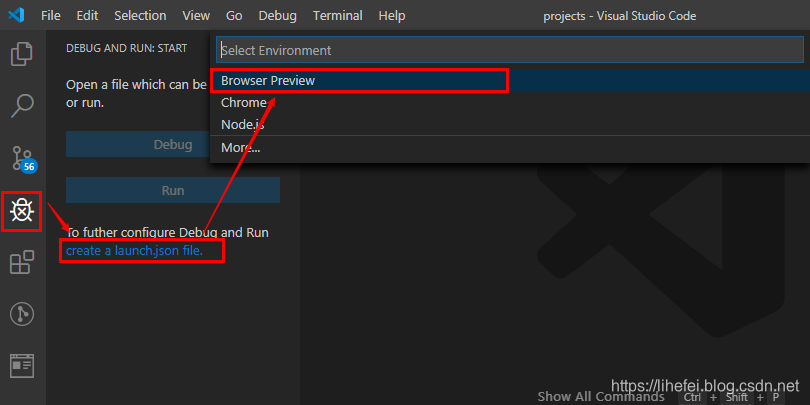This screenshot has width=810, height=405.
Task: Open the Edit menu
Action: 87,15
